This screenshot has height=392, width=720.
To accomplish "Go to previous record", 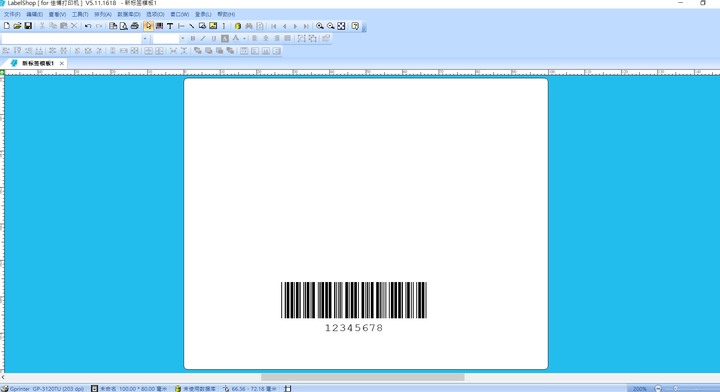I will pos(285,26).
